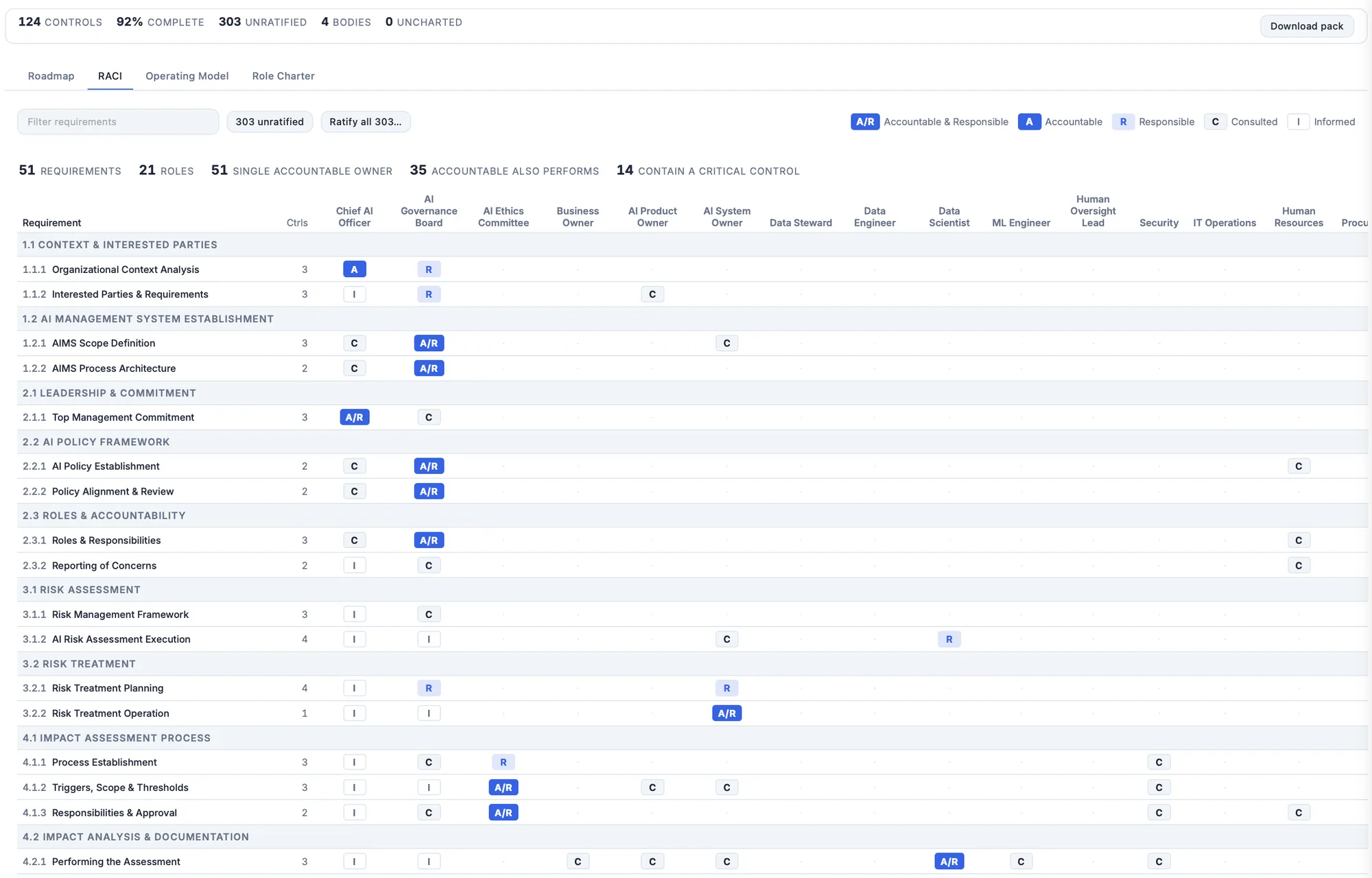1372x878 pixels.
Task: Open the Operating Model tab
Action: click(187, 75)
